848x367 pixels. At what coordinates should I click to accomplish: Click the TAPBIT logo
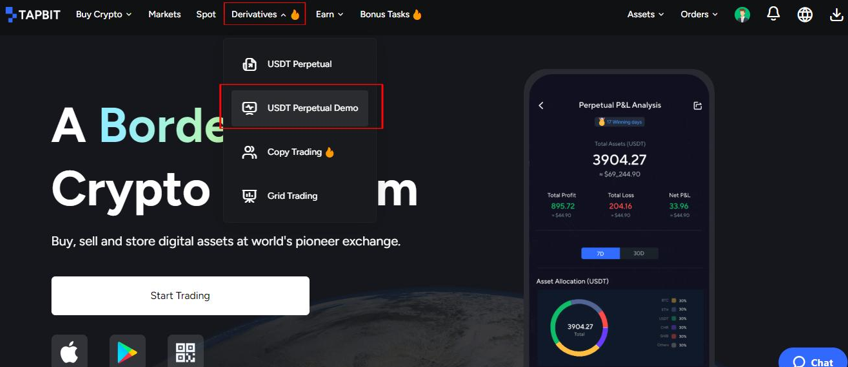[35, 15]
